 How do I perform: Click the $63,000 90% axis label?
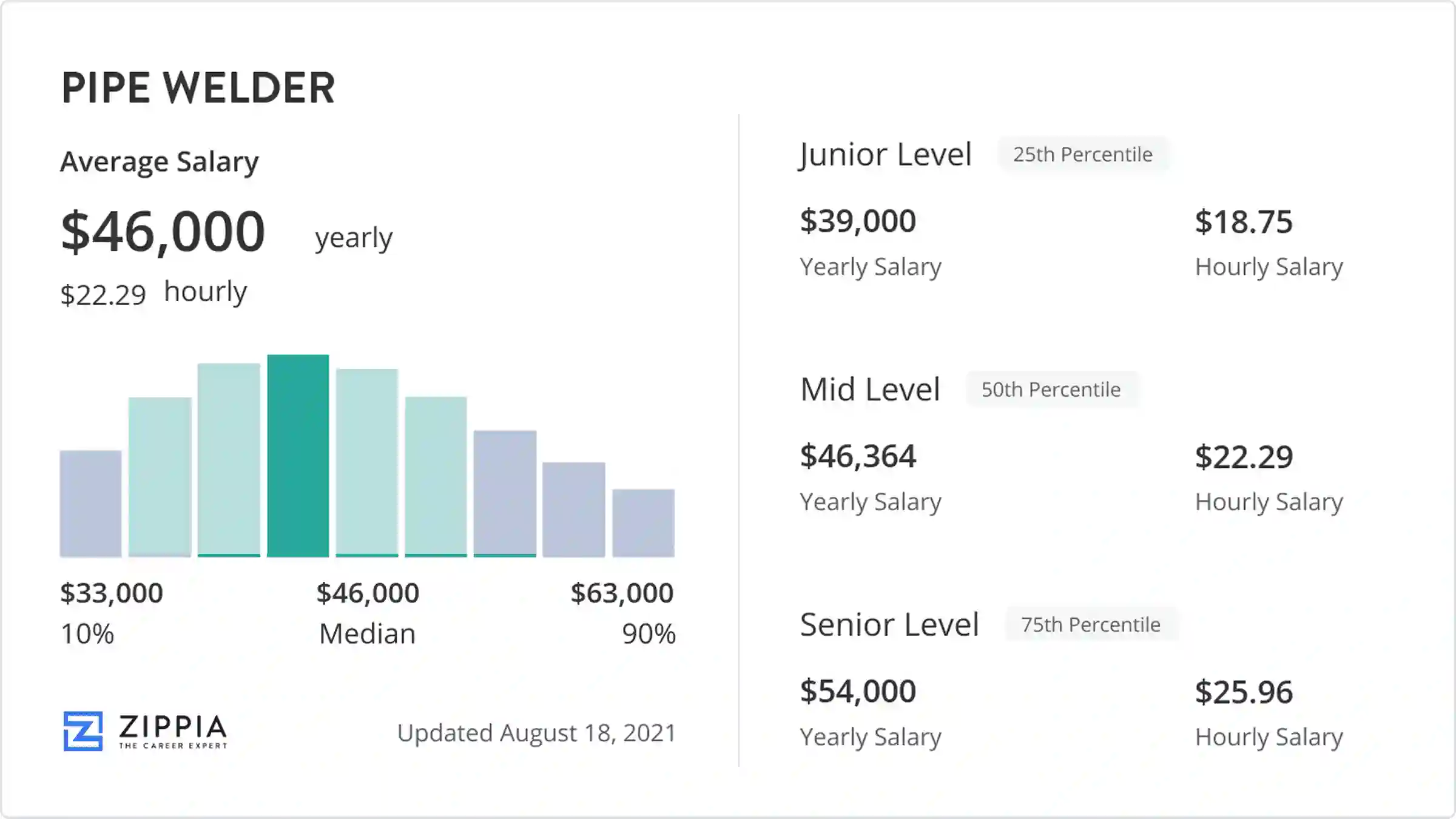pyautogui.click(x=622, y=593)
